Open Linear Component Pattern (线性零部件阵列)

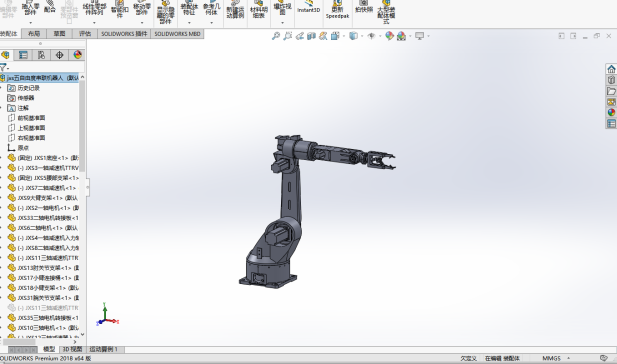coord(94,8)
